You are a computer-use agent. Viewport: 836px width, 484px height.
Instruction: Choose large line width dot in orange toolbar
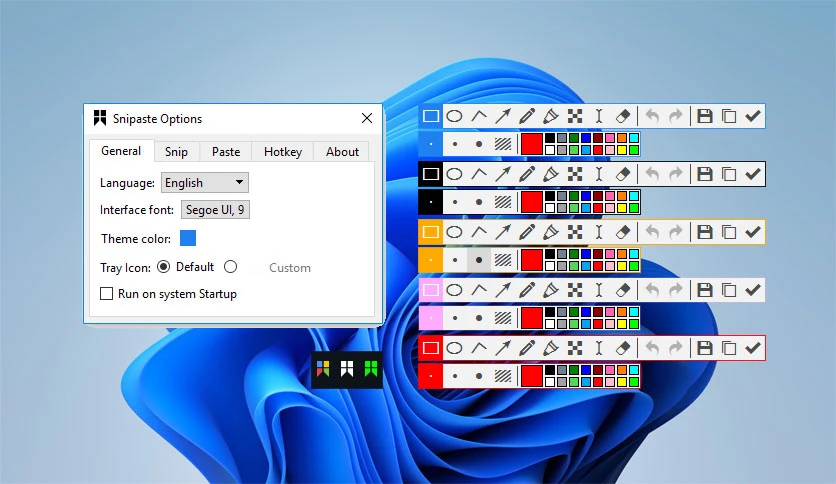click(479, 260)
